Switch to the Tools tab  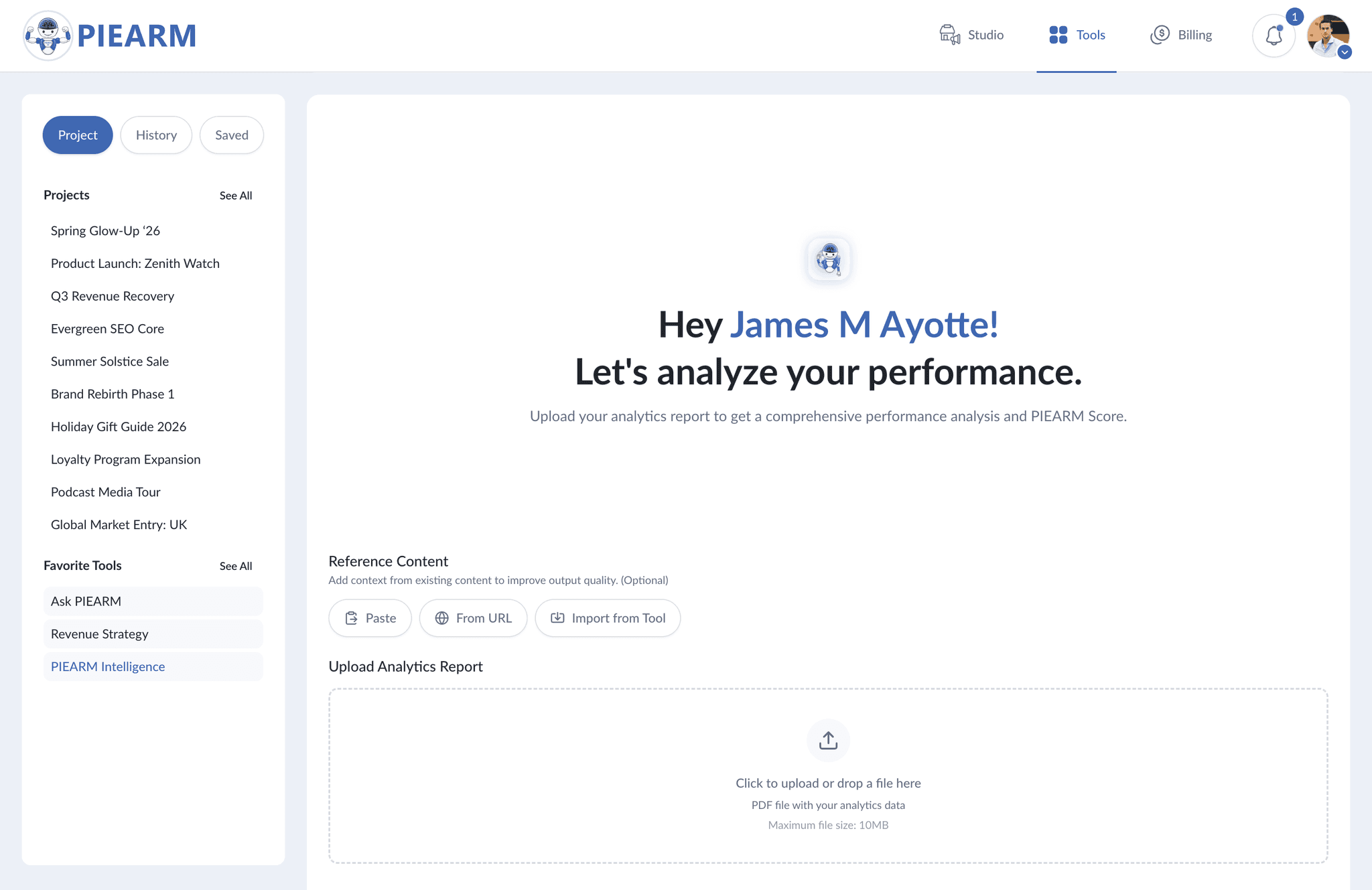tap(1077, 35)
